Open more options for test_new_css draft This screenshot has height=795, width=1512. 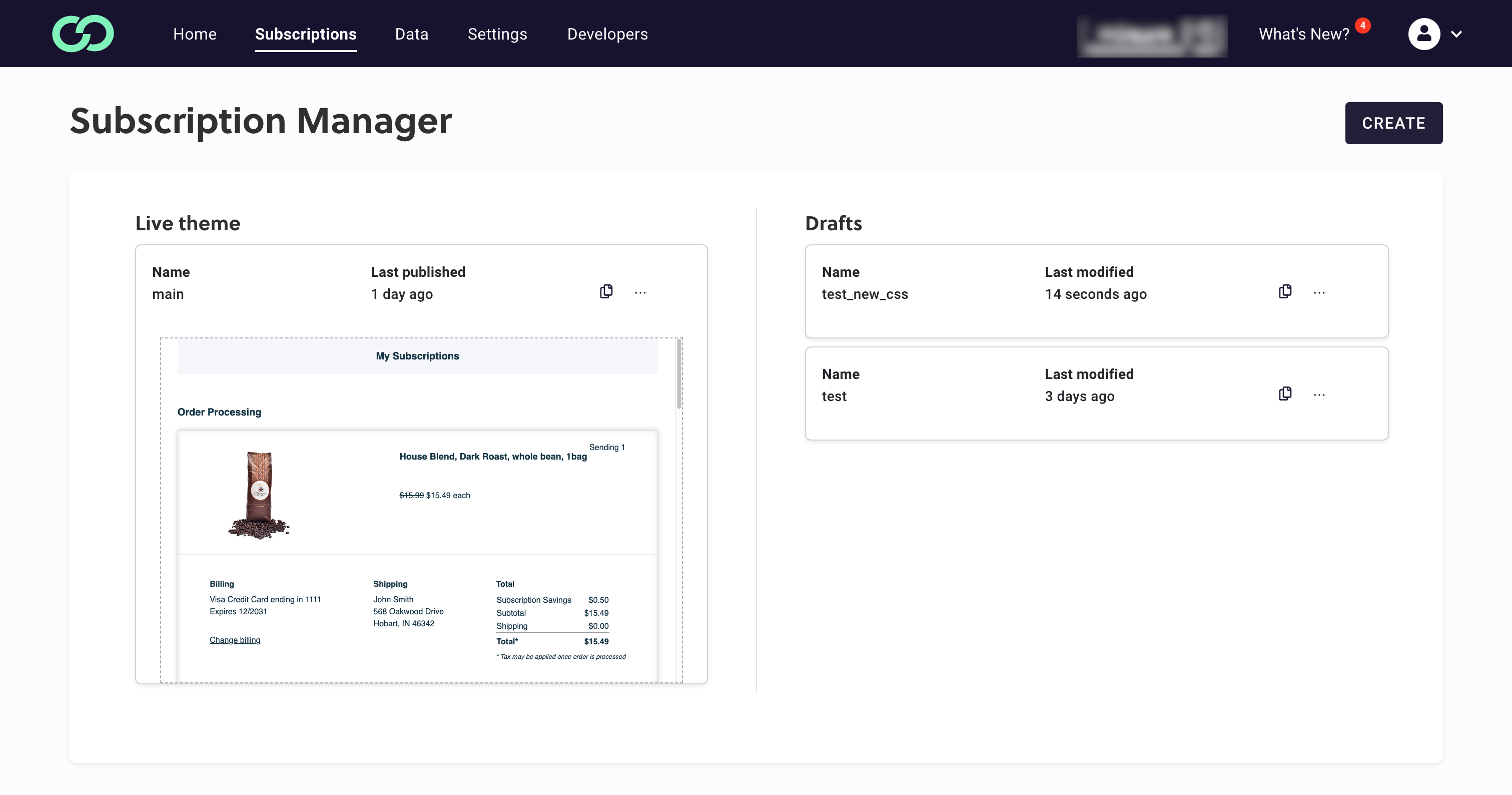tap(1319, 292)
